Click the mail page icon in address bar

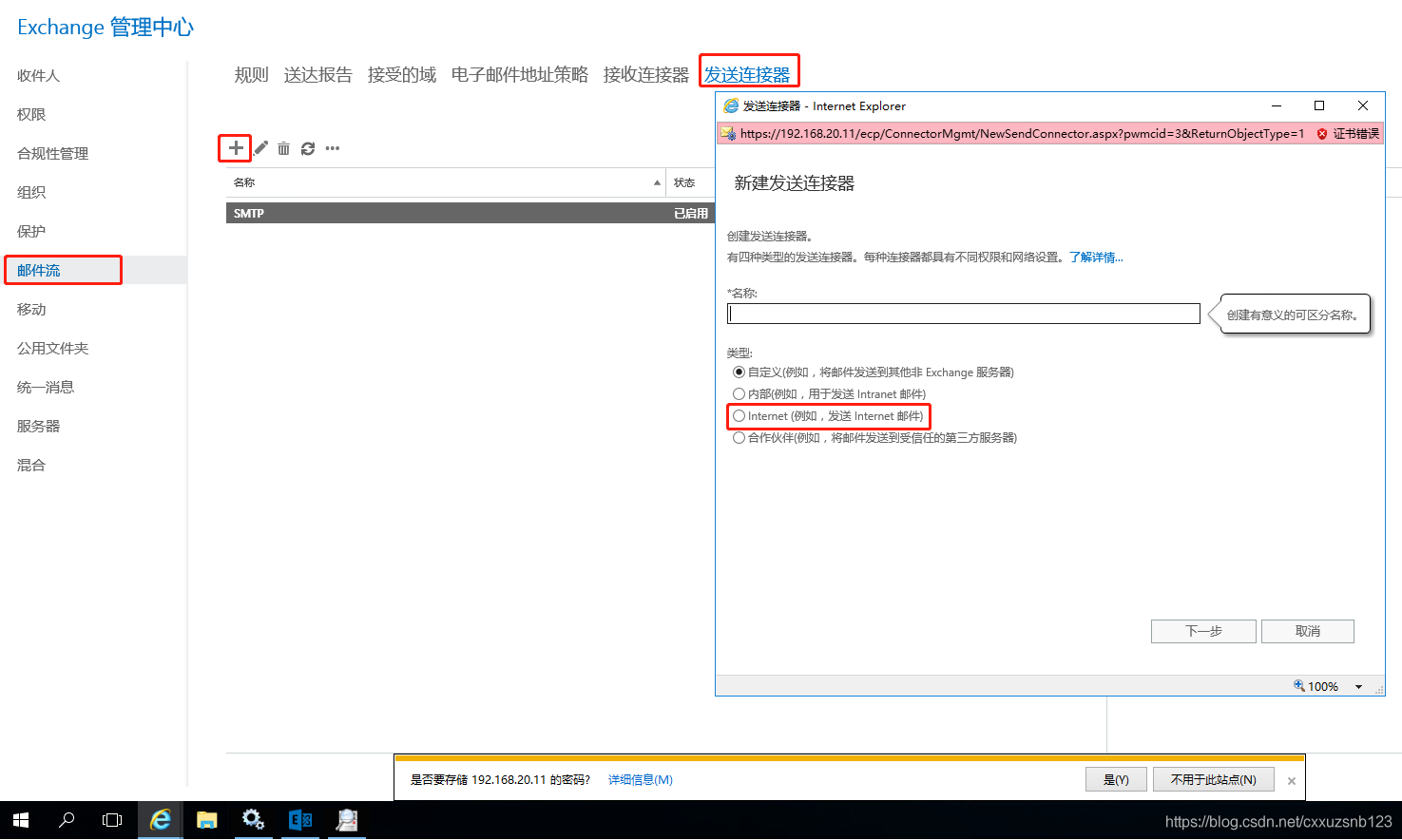pyautogui.click(x=728, y=134)
